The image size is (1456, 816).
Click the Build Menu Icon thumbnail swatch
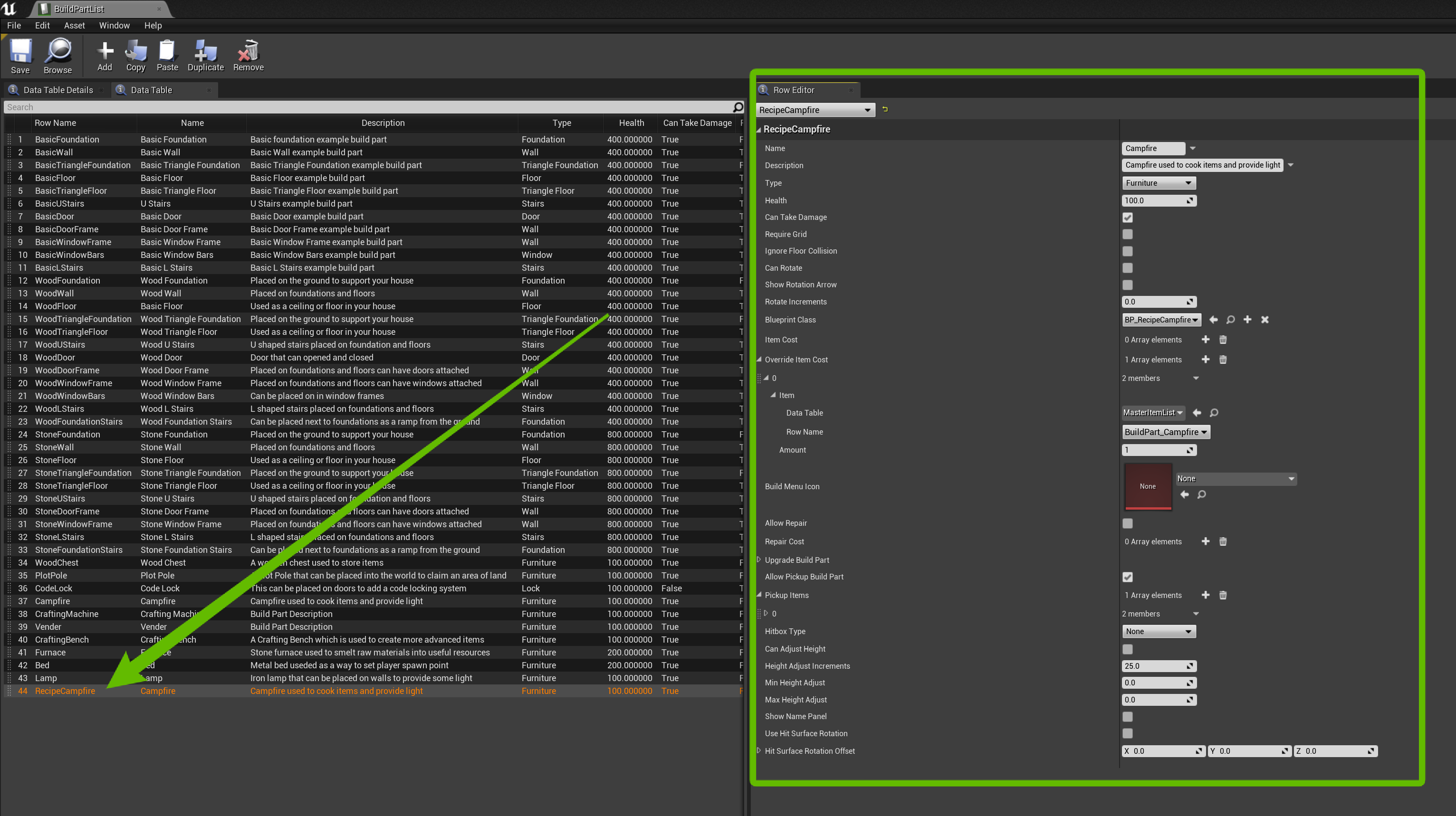[1148, 486]
